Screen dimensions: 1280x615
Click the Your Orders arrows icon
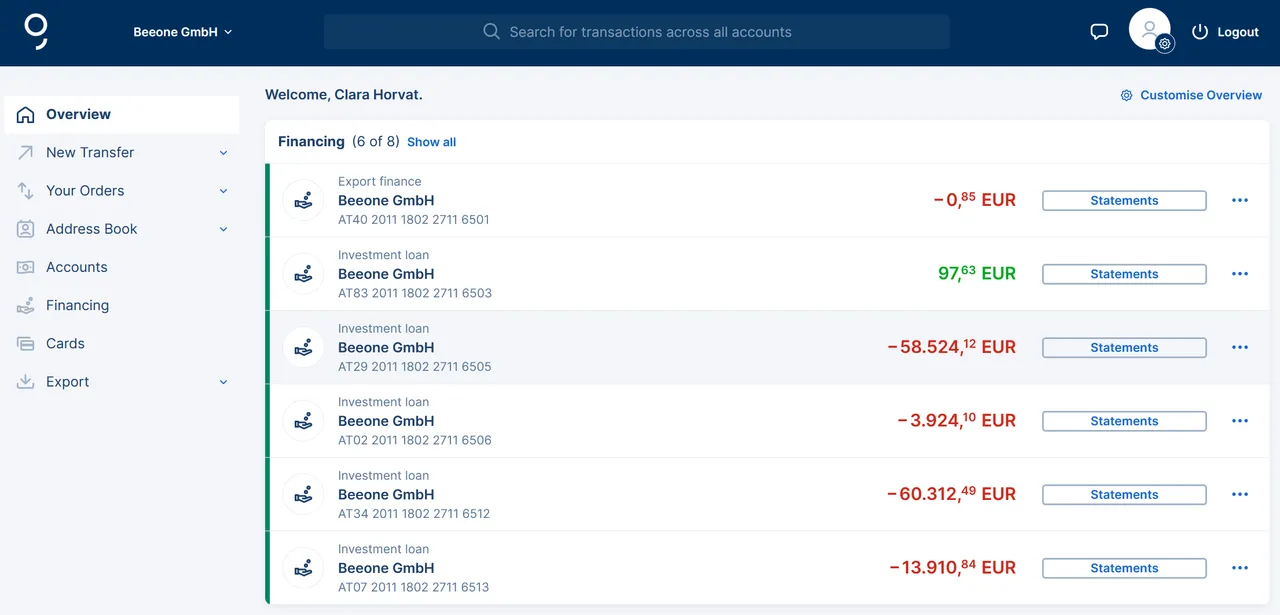[26, 191]
